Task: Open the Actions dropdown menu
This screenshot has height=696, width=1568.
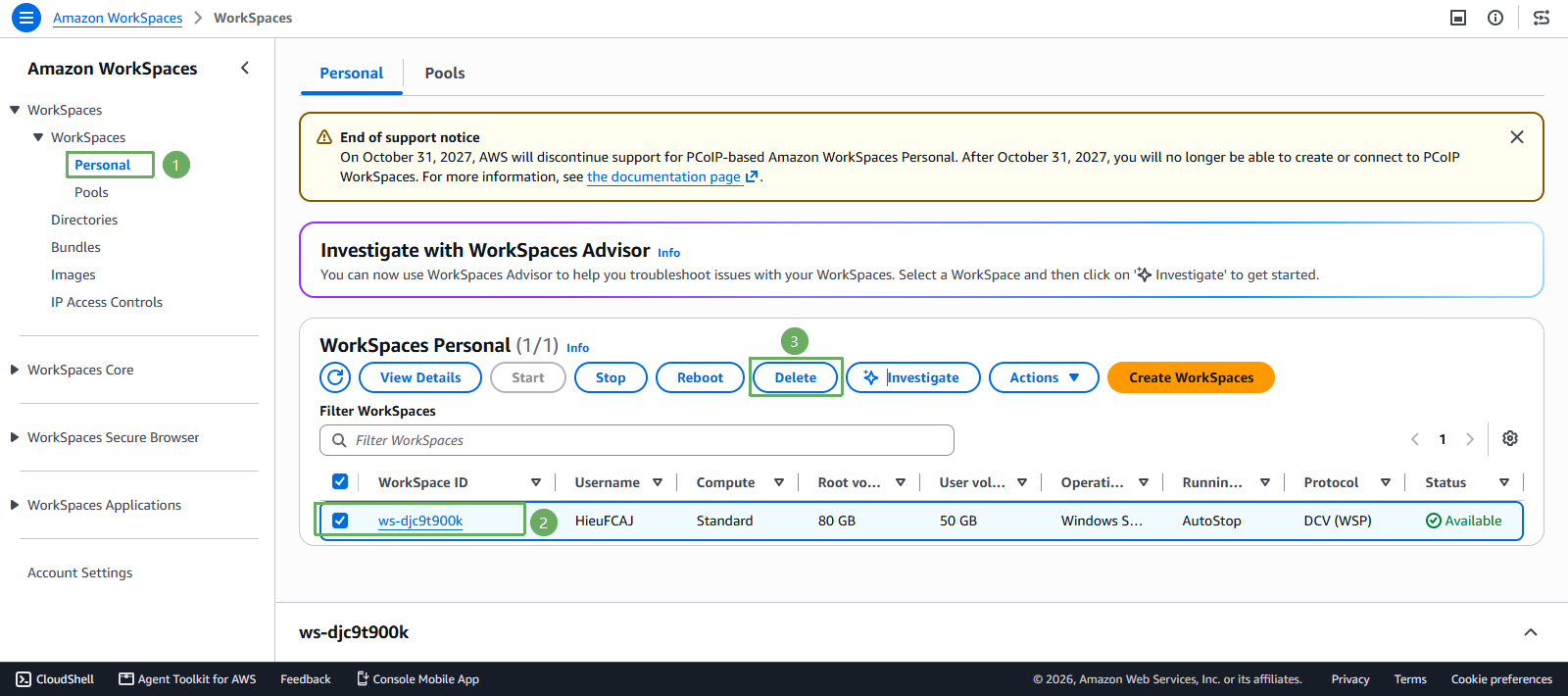Action: [x=1044, y=377]
